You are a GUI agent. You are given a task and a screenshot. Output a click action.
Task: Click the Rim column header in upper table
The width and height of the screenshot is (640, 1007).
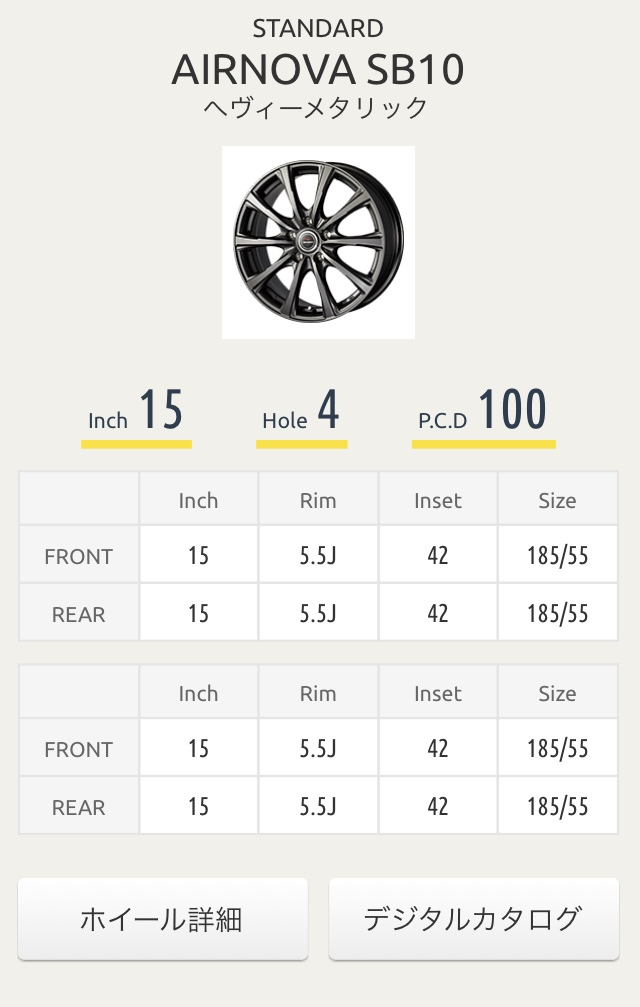pyautogui.click(x=318, y=501)
